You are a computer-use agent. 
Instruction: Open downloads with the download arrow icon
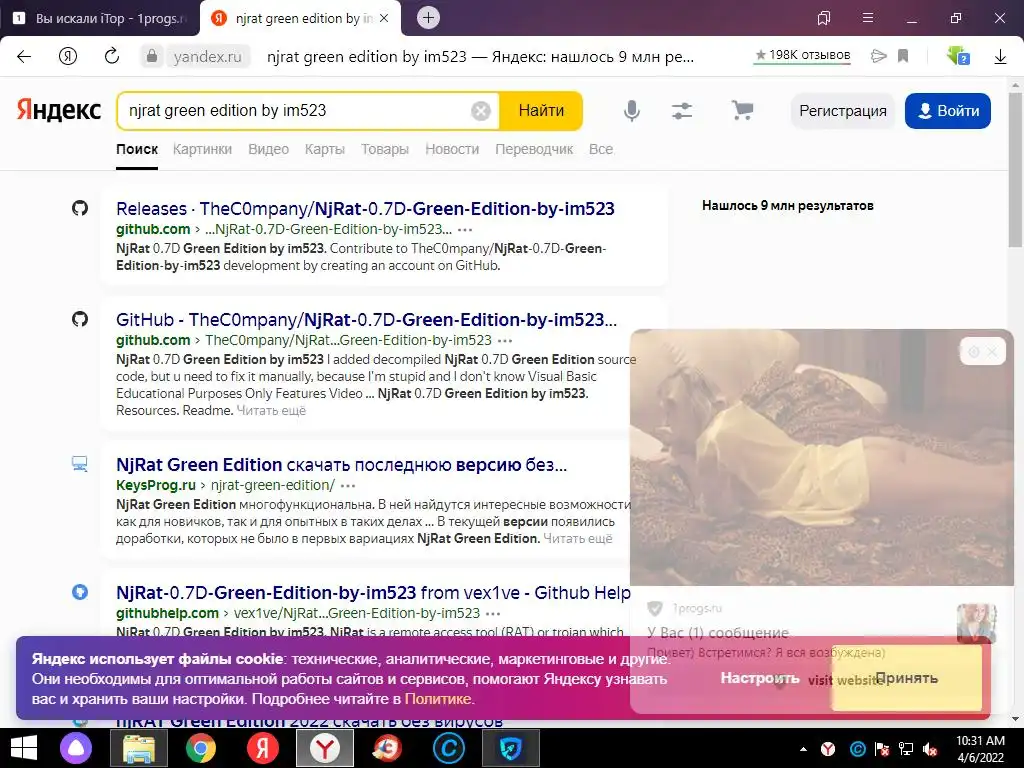[1000, 57]
